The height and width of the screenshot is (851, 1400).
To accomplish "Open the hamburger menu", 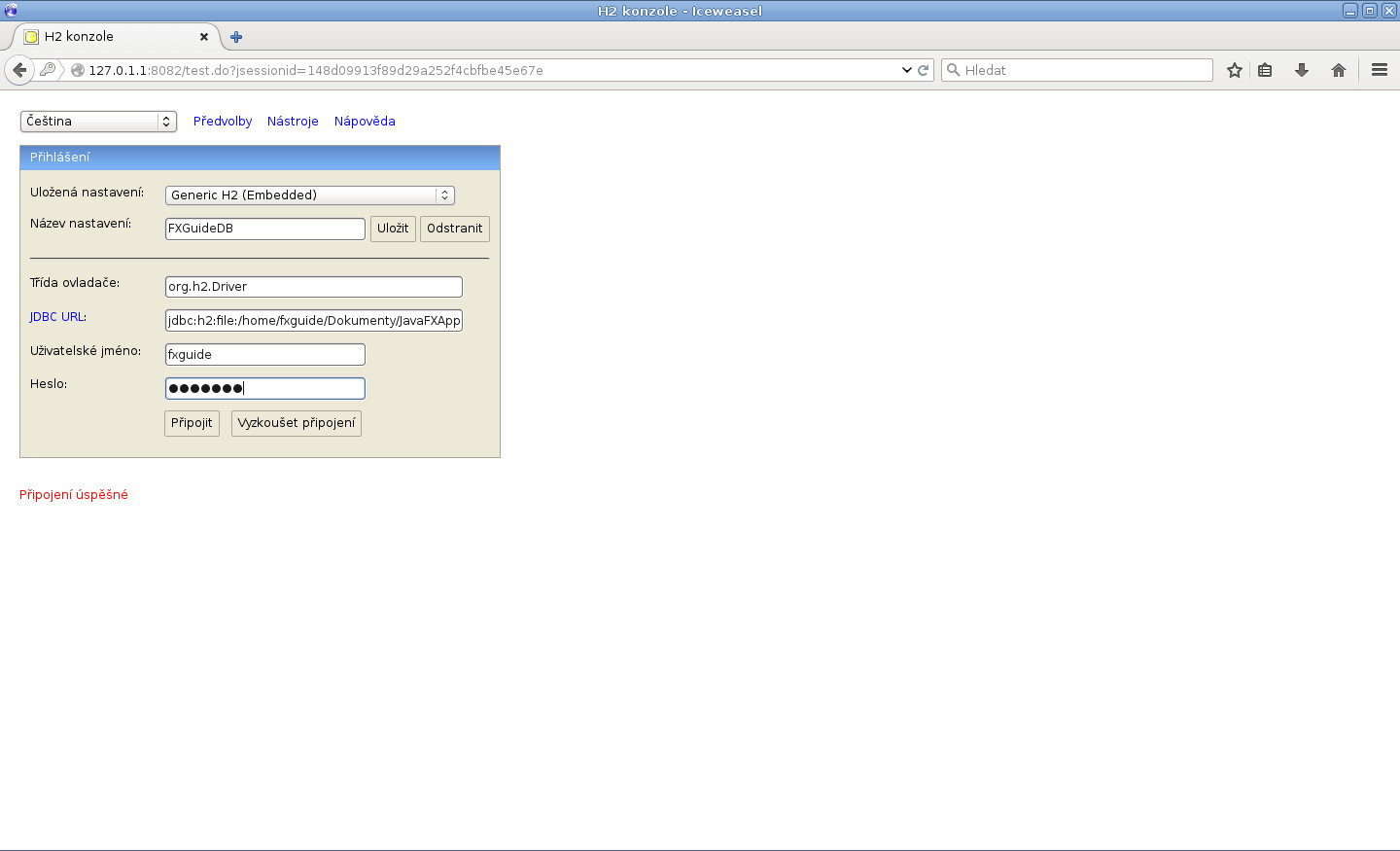I will coord(1379,70).
